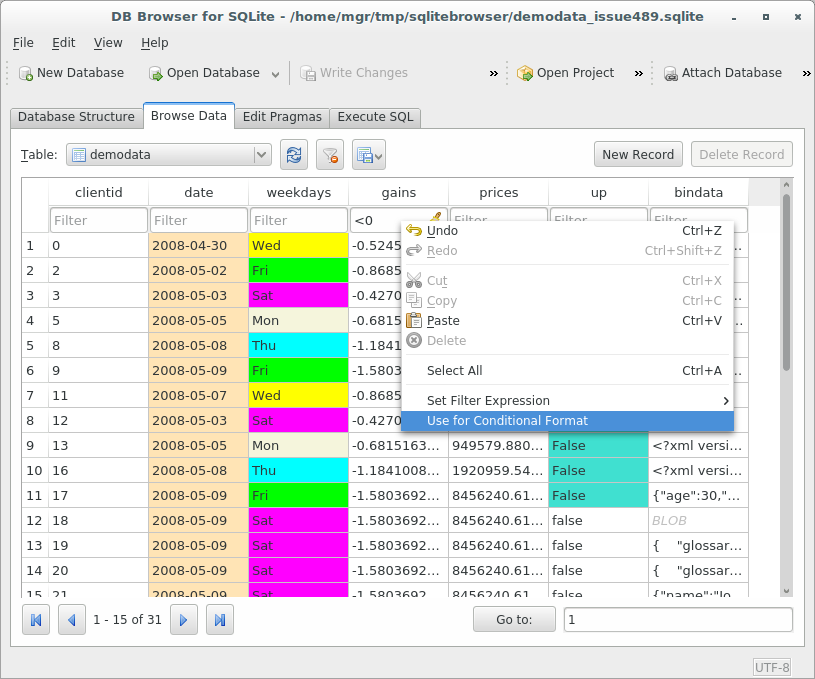Choose Use for Conditional Format
This screenshot has height=679, width=815.
pos(567,421)
